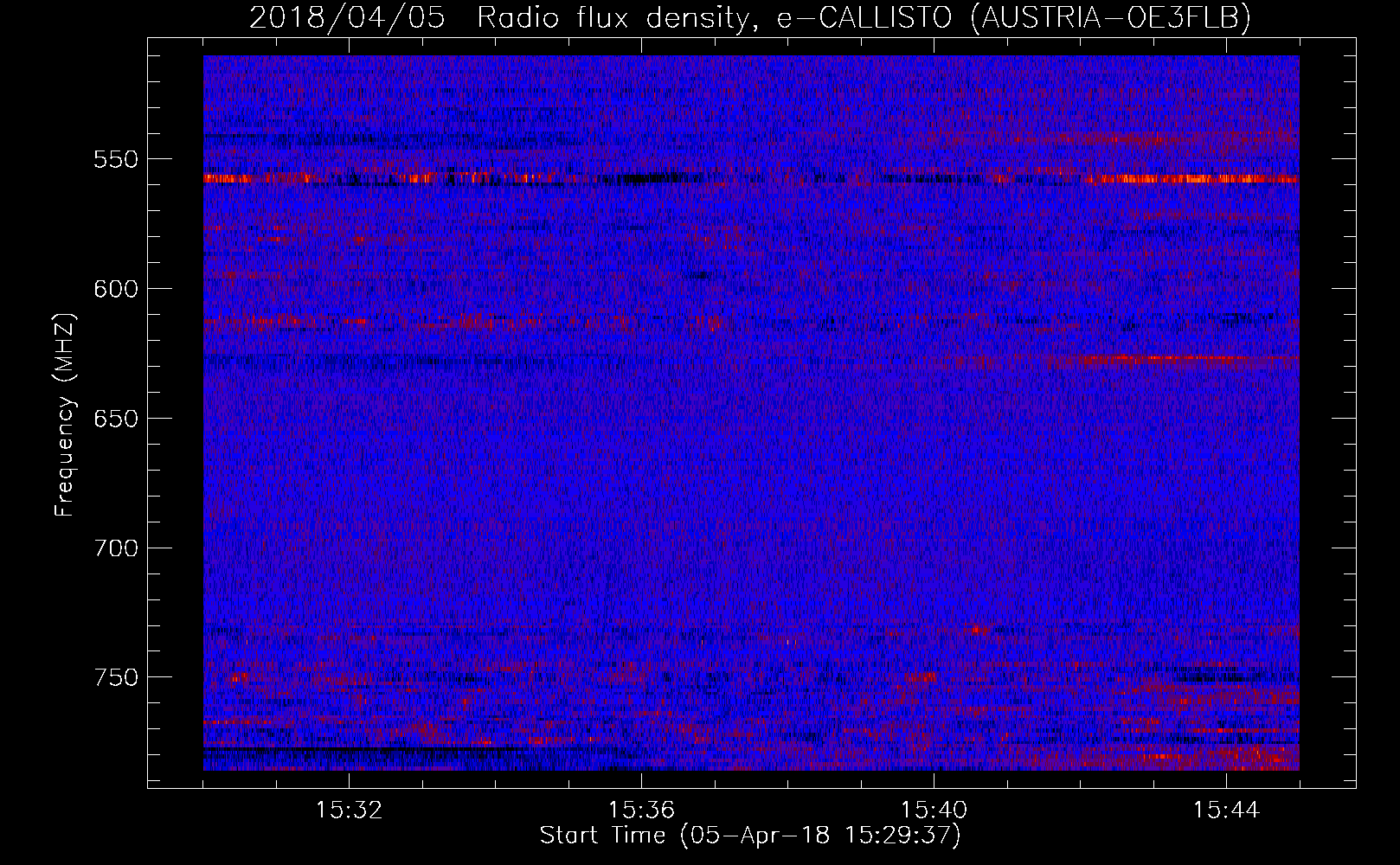Click the 15:32 time tick label
1400x865 pixels.
pos(349,811)
